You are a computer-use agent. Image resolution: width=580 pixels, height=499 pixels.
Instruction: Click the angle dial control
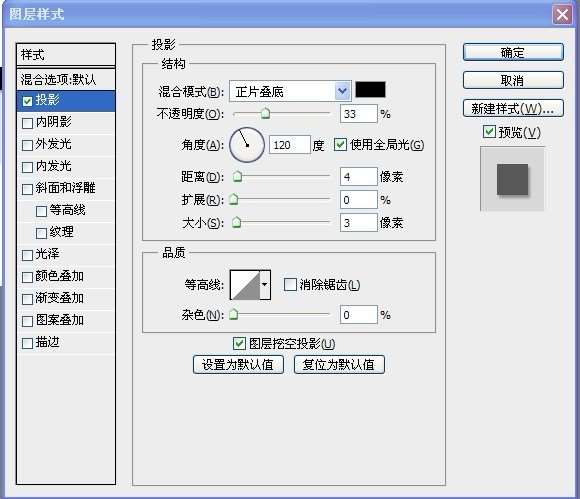[x=247, y=145]
